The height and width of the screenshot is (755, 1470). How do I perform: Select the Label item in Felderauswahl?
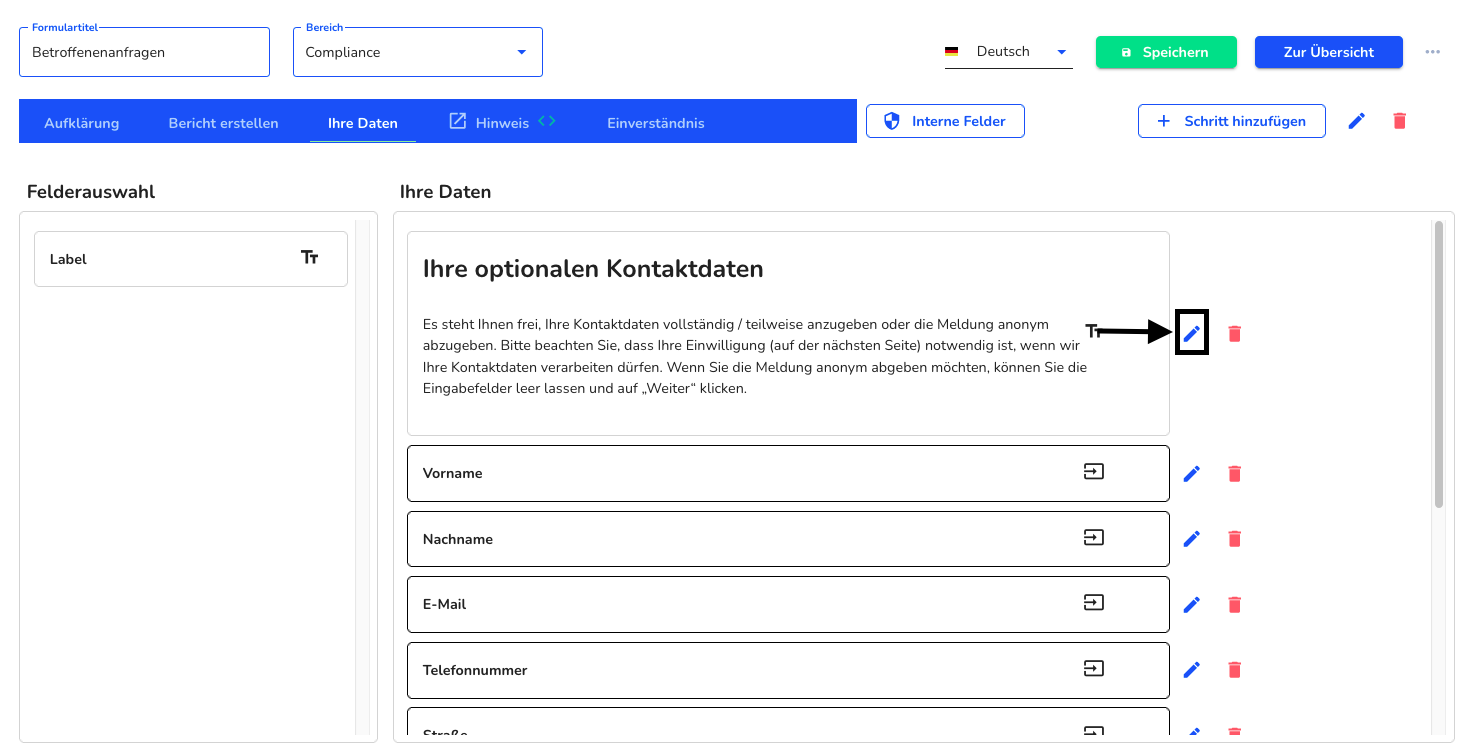click(x=191, y=259)
